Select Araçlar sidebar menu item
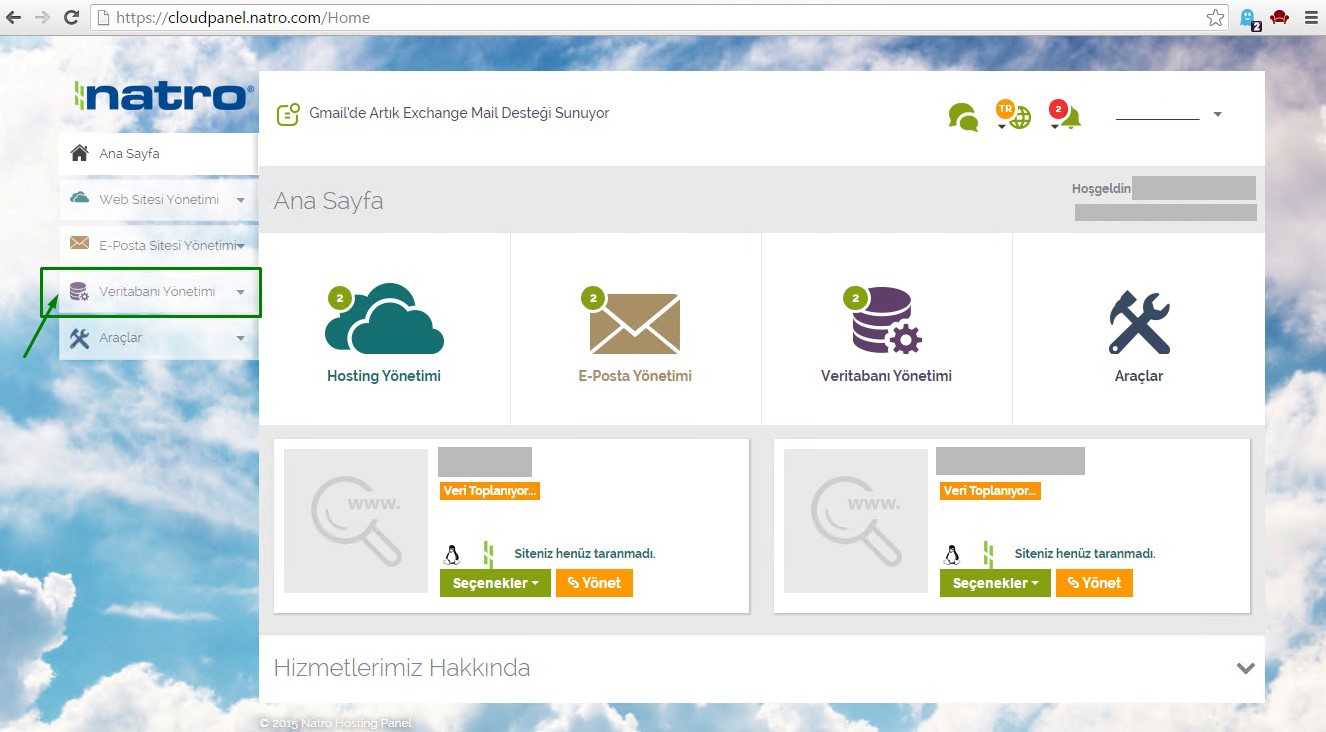Screen dimensions: 1326x732 coord(158,338)
